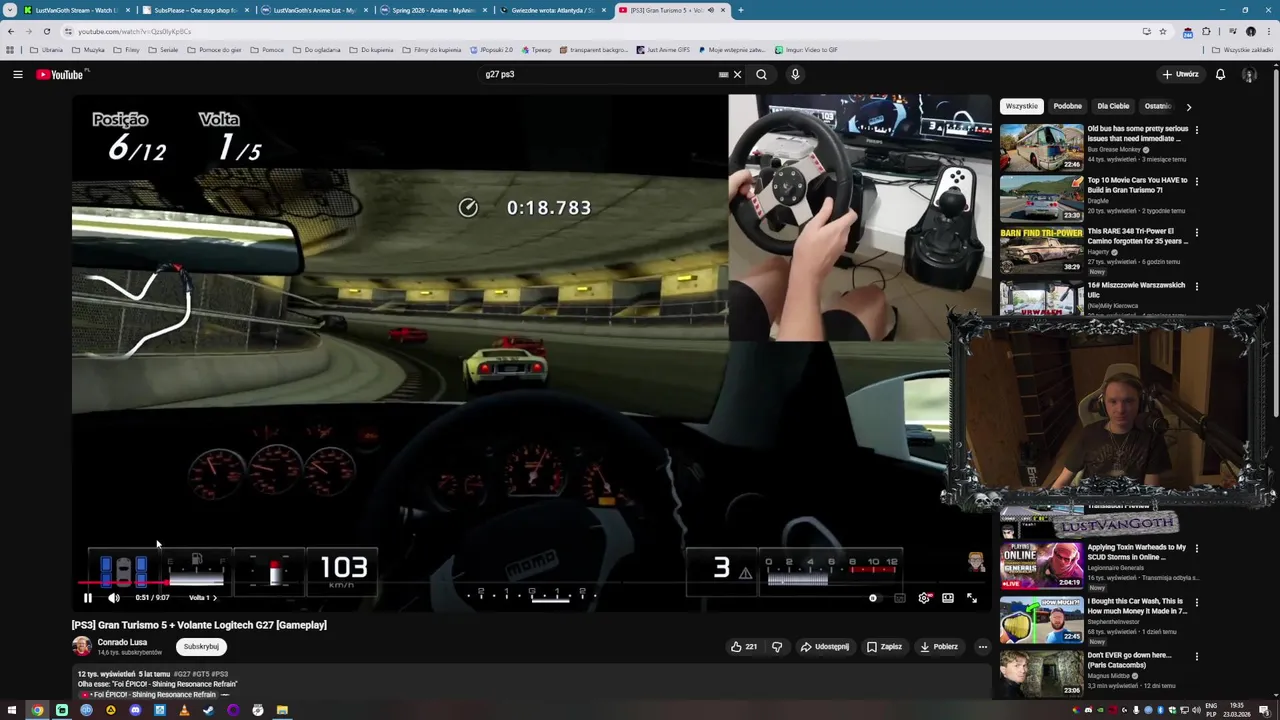
Task: Open options for RARE 348 Tri-Power video
Action: pos(1196,233)
